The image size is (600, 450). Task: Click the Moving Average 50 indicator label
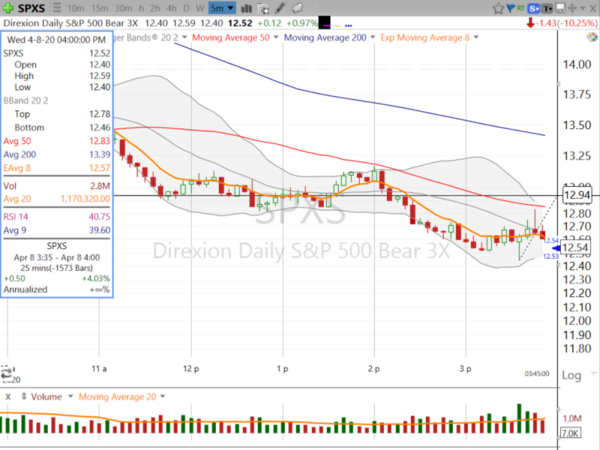[x=231, y=38]
